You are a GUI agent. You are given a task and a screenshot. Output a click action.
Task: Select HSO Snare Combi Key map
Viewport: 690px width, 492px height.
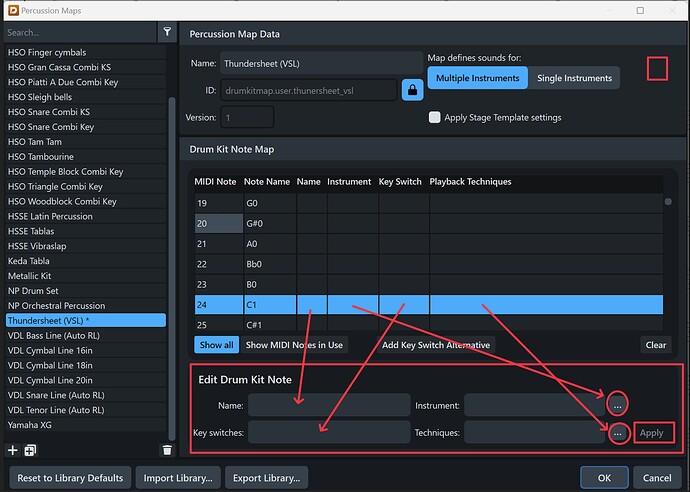tap(86, 127)
